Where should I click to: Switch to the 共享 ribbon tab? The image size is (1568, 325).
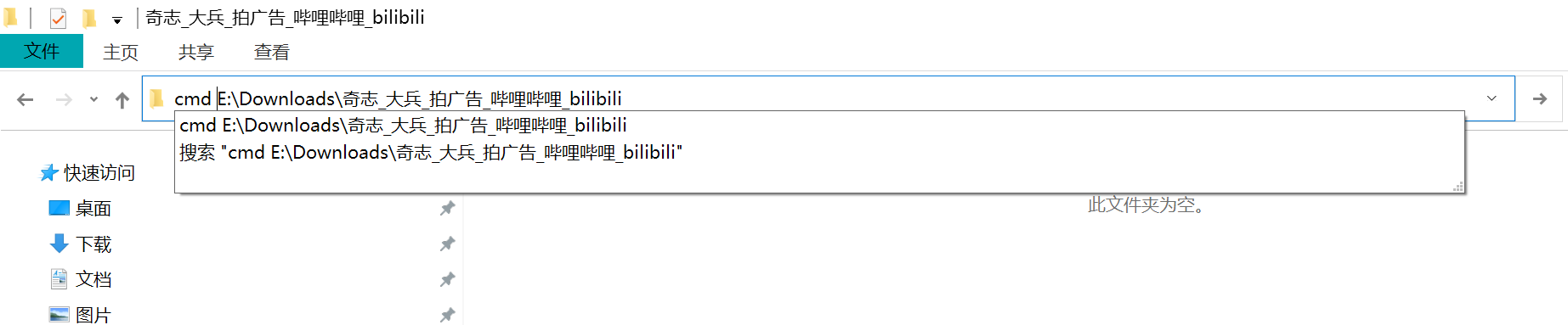tap(196, 52)
